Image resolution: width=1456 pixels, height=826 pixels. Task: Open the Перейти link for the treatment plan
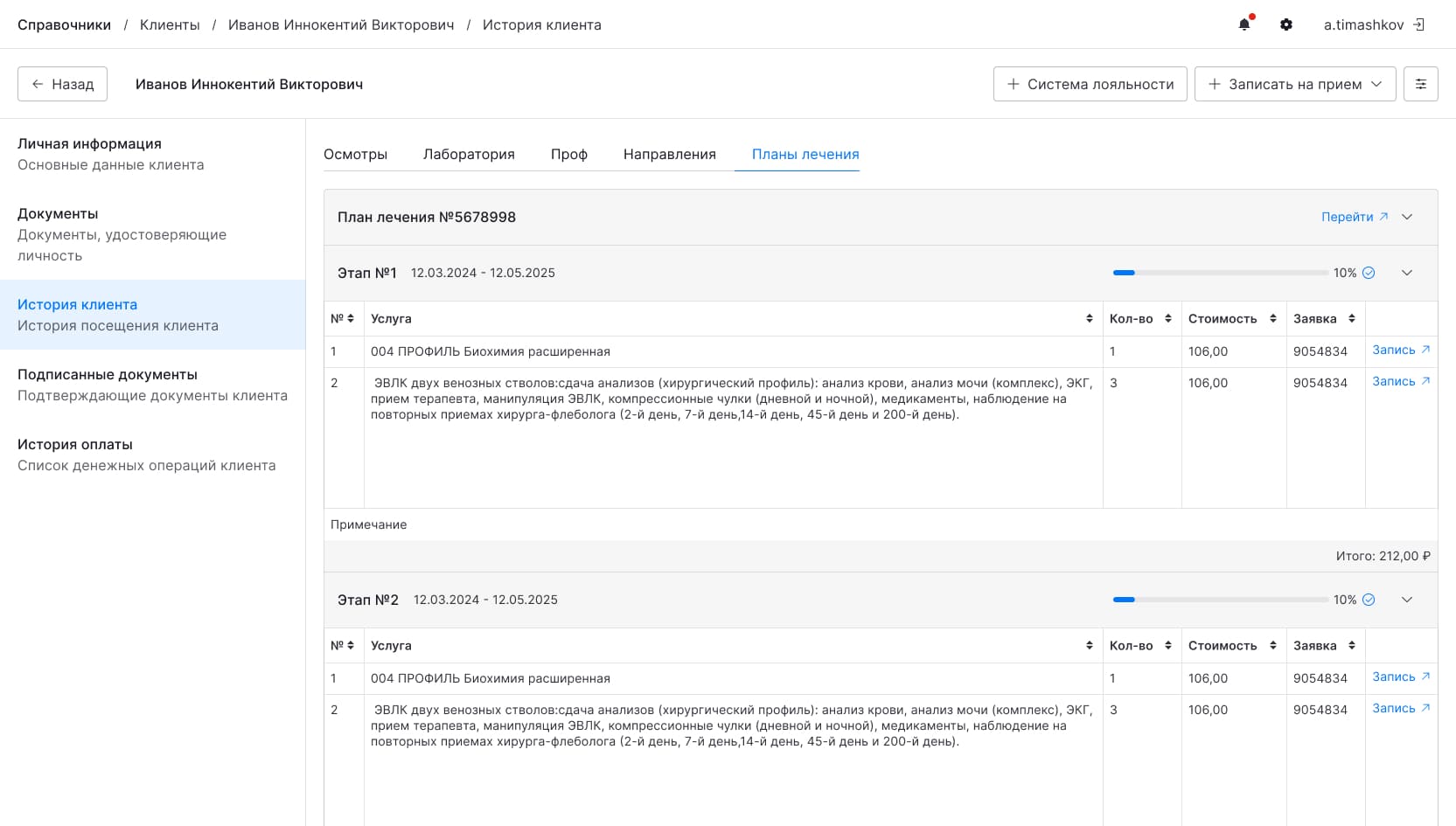[x=1348, y=216]
